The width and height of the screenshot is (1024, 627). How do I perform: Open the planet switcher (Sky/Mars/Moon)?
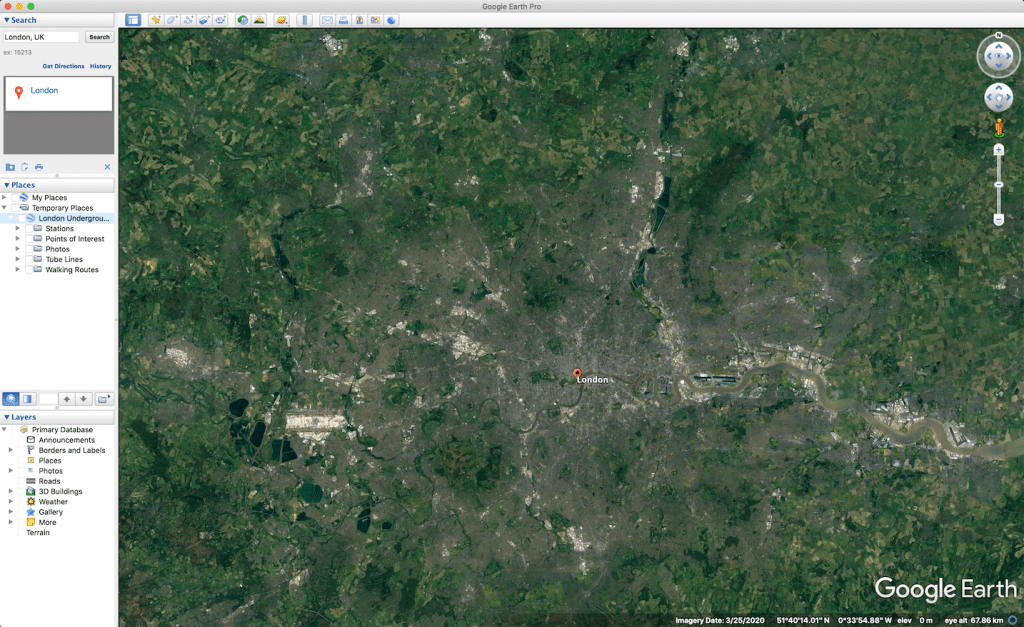281,20
